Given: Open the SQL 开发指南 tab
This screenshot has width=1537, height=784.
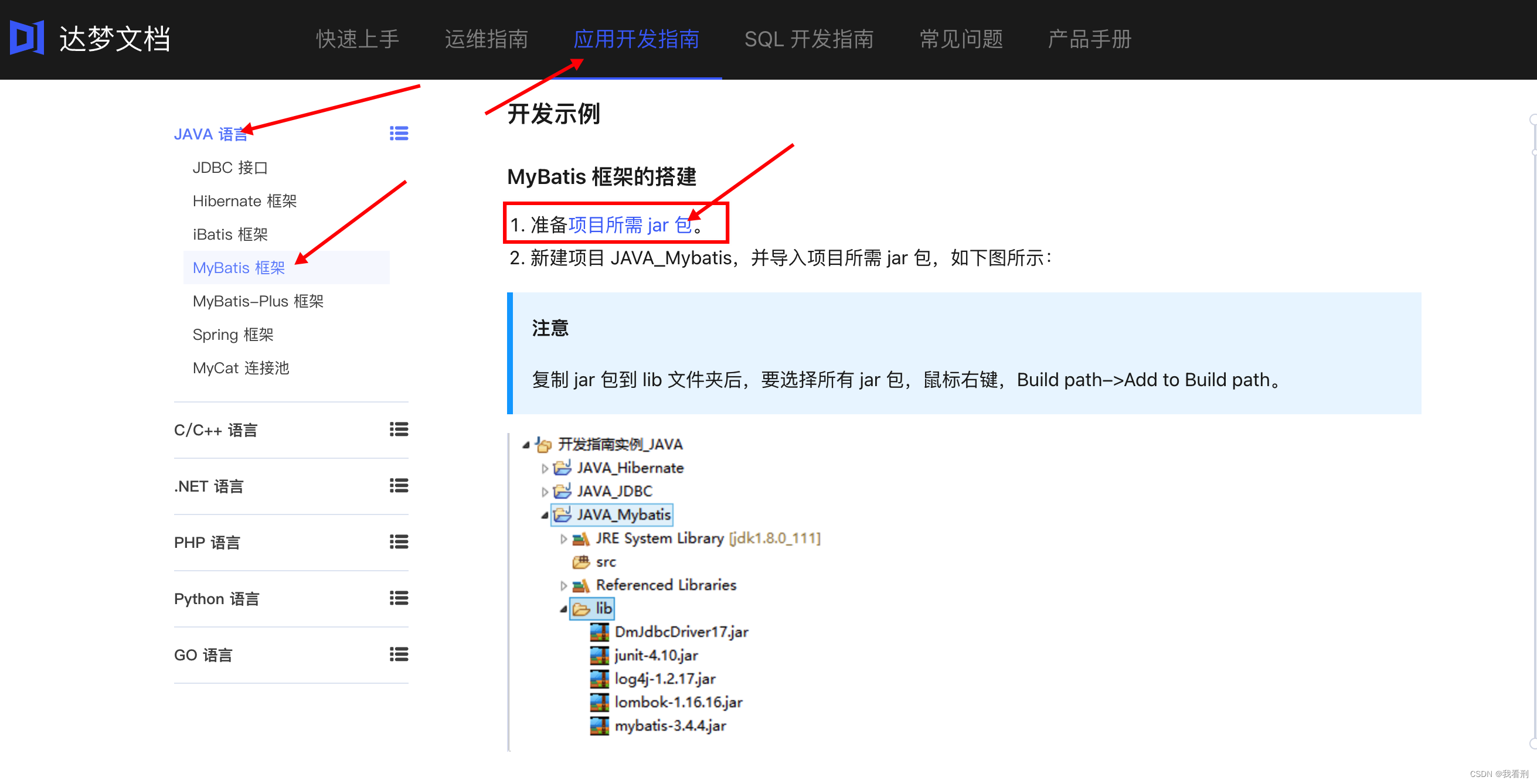Looking at the screenshot, I should [x=808, y=39].
